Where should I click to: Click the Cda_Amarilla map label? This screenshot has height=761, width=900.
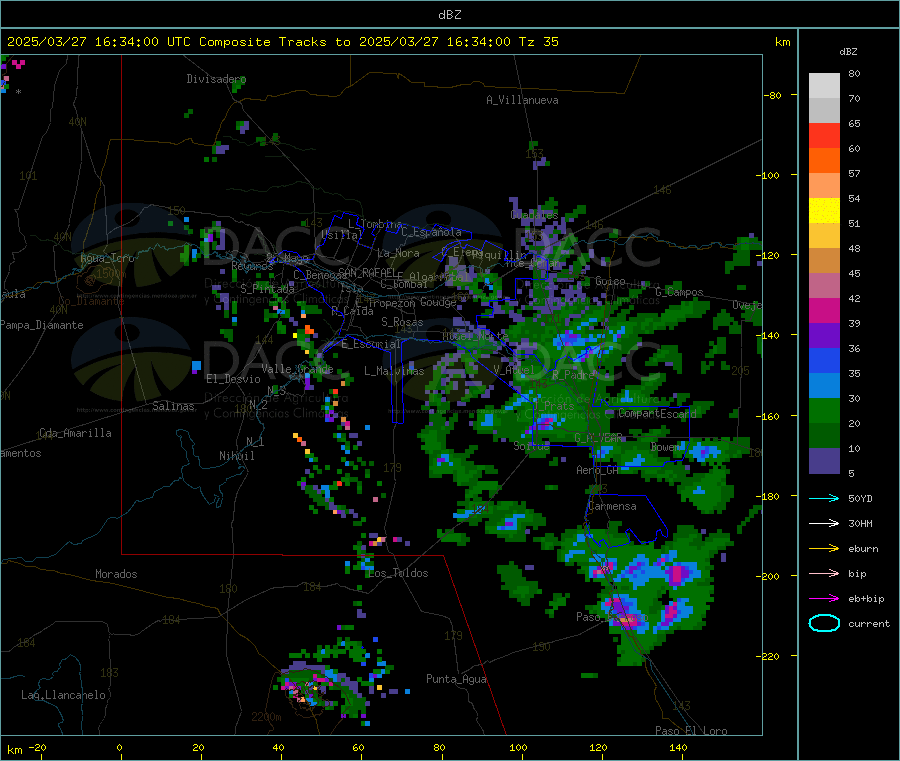(x=75, y=433)
